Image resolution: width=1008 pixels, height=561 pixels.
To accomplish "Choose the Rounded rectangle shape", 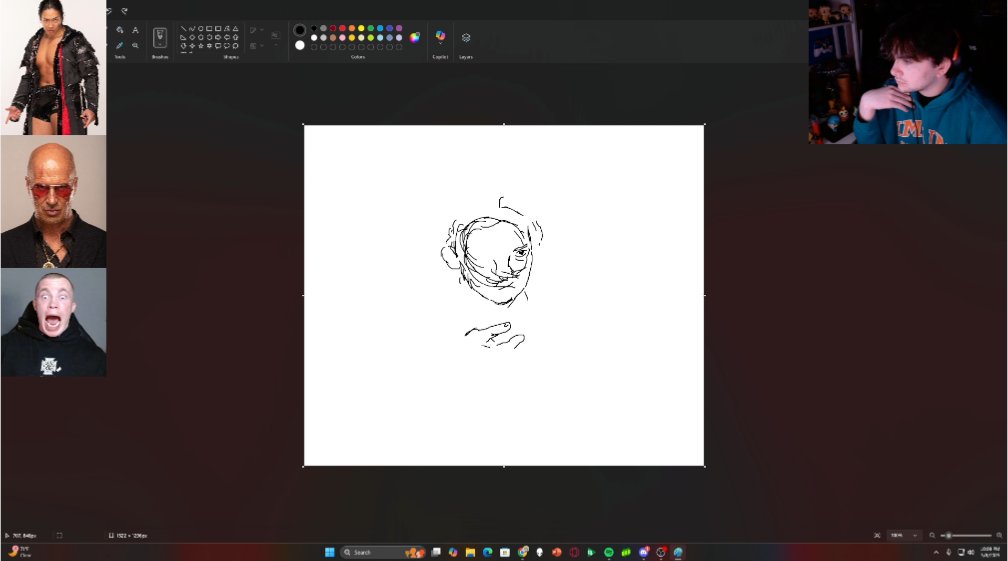I will [218, 29].
